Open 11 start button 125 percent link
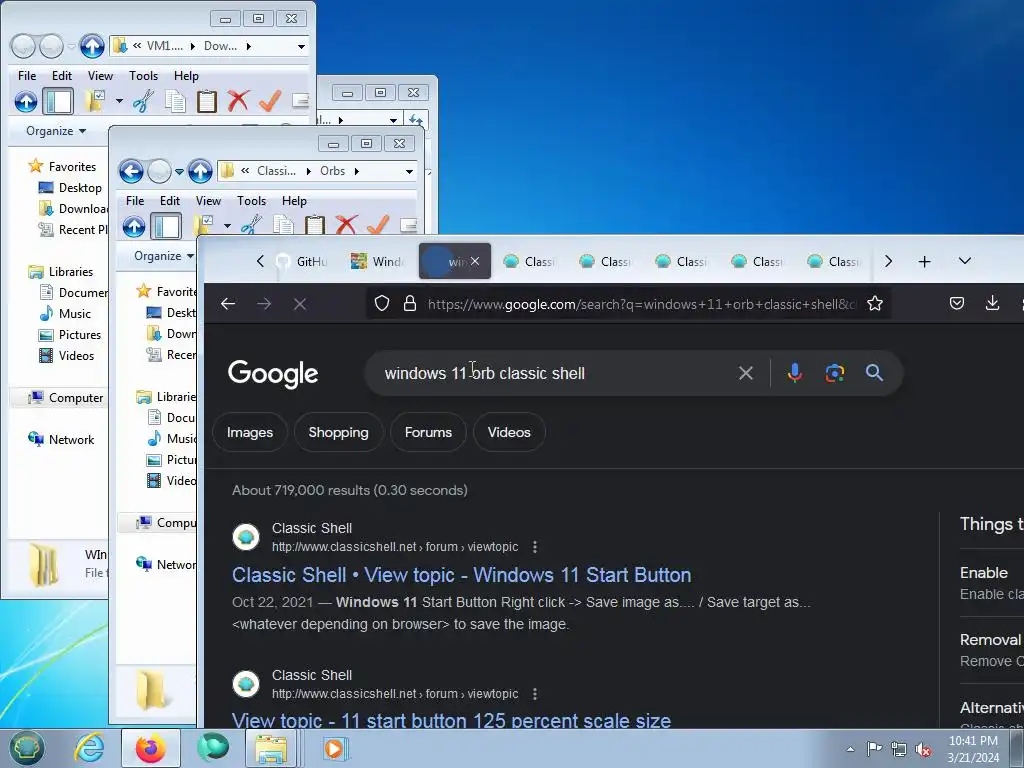1024x768 pixels. coord(451,720)
